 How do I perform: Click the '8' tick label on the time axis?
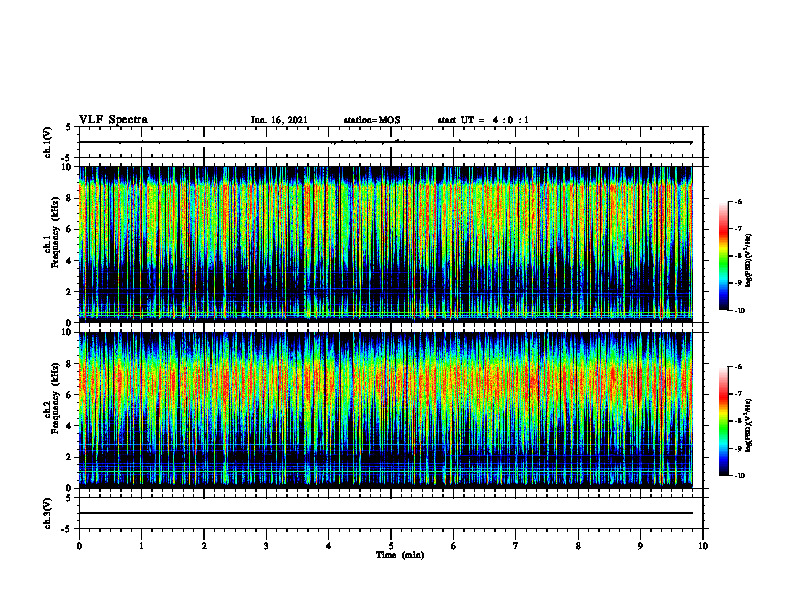(578, 546)
